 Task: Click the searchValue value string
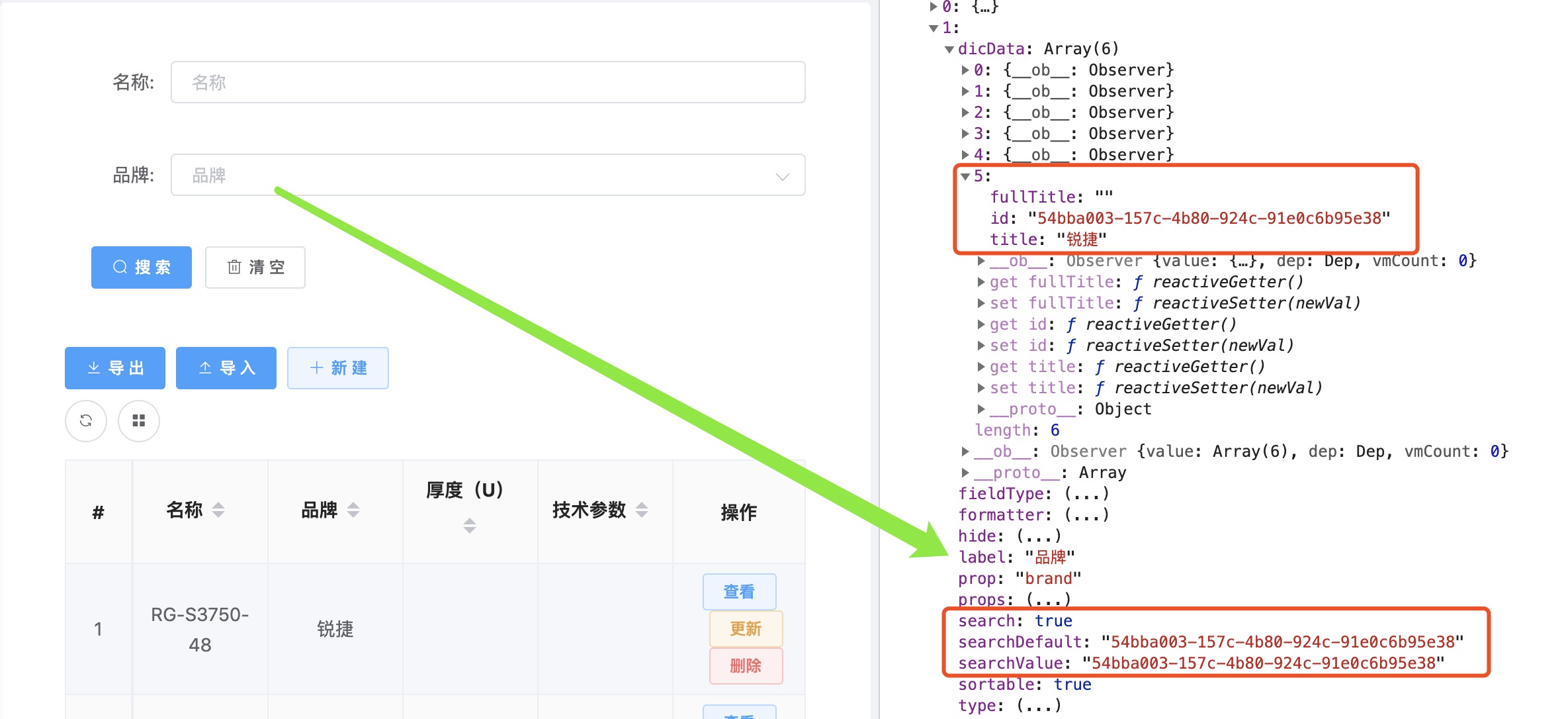(x=1264, y=663)
